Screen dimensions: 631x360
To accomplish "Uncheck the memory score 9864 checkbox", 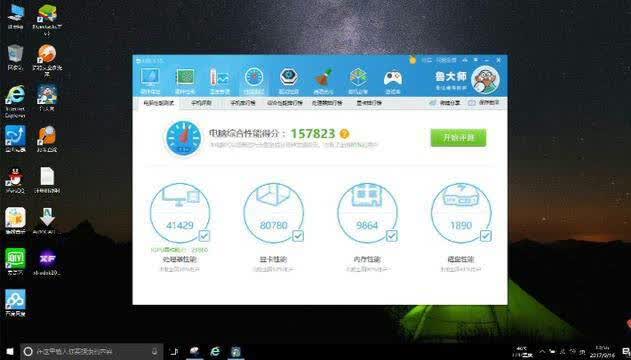I will pyautogui.click(x=392, y=236).
